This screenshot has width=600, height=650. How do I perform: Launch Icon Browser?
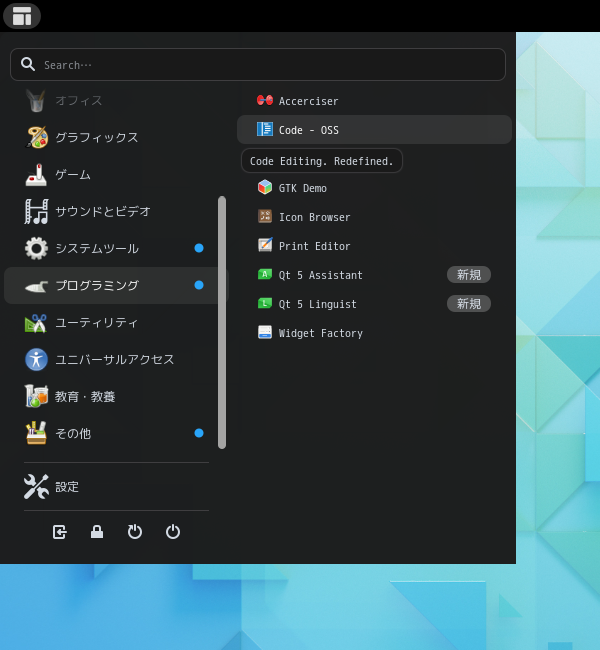(374, 217)
